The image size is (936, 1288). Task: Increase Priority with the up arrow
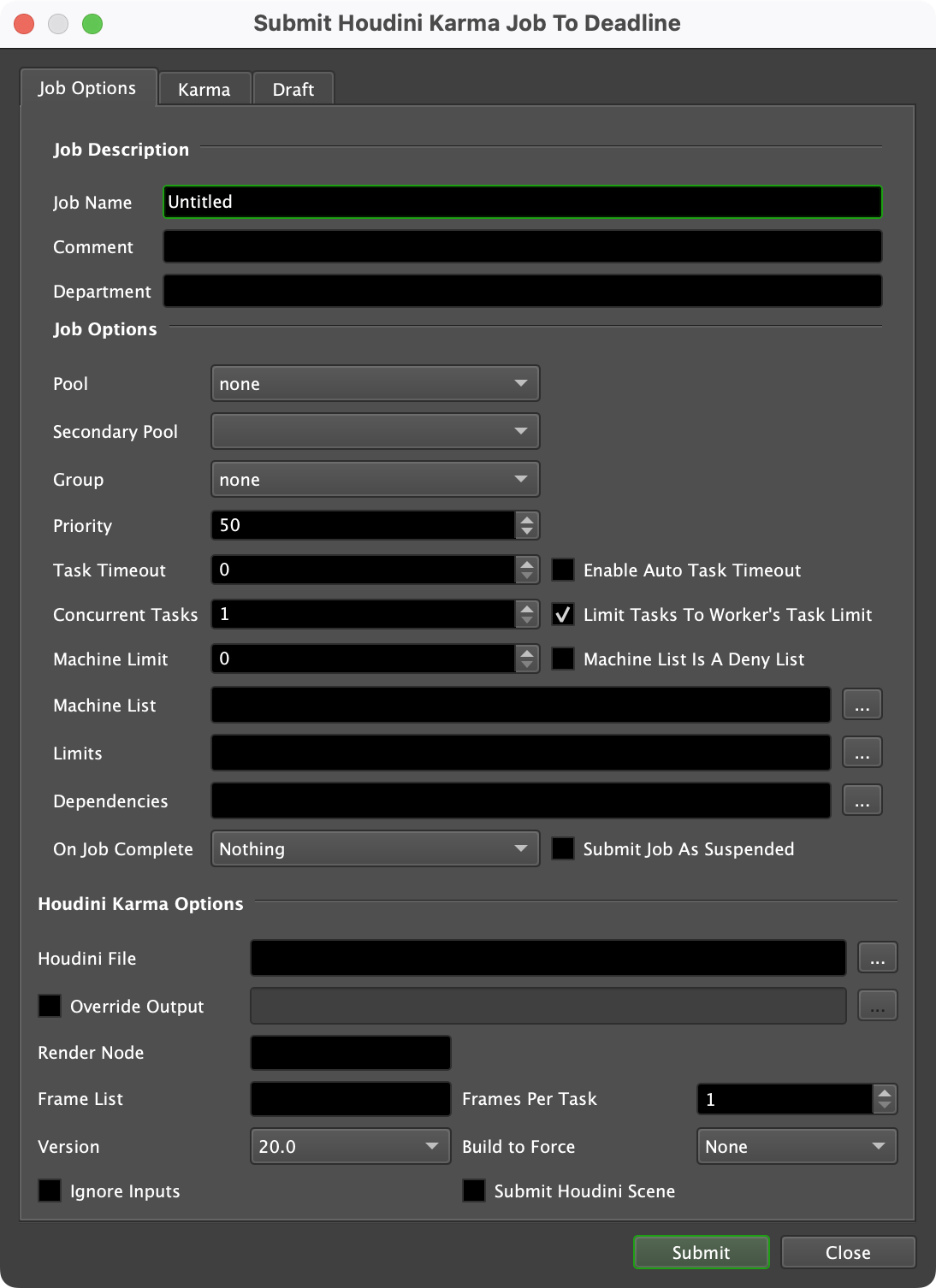(x=527, y=518)
